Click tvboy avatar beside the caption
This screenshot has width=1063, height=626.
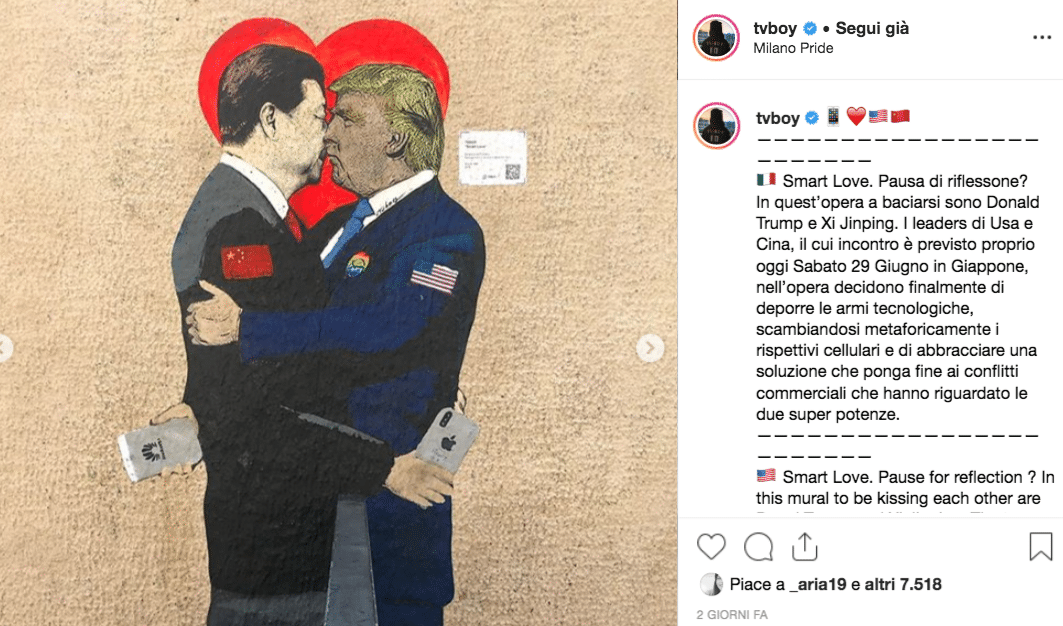tap(716, 125)
